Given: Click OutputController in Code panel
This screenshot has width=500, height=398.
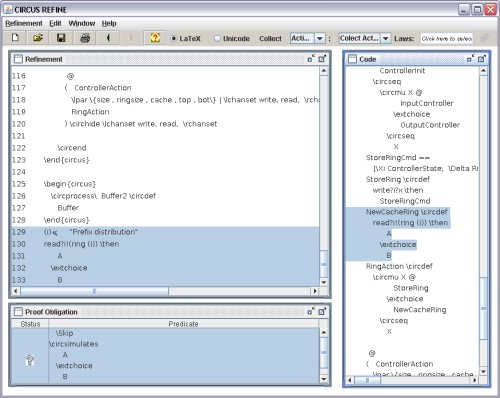Looking at the screenshot, I should [x=430, y=125].
